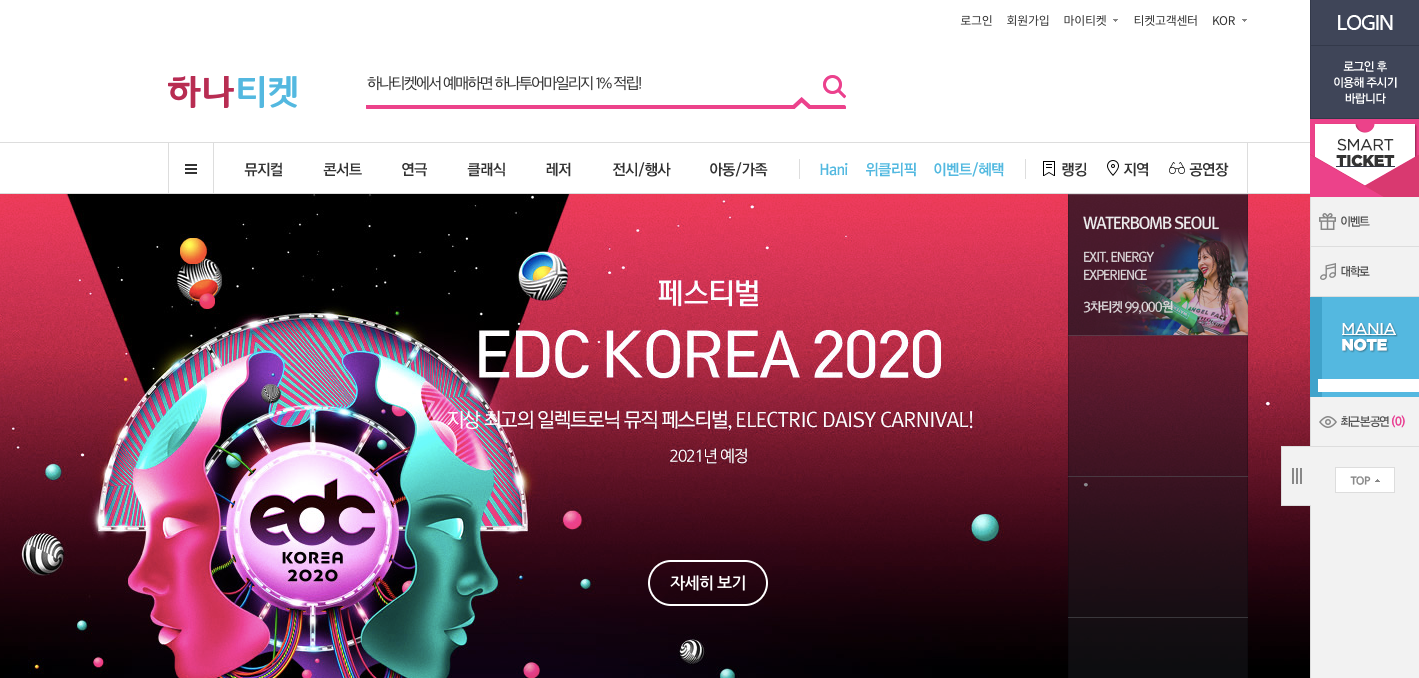This screenshot has height=678, width=1419.
Task: Click the magnifier search icon
Action: [x=834, y=87]
